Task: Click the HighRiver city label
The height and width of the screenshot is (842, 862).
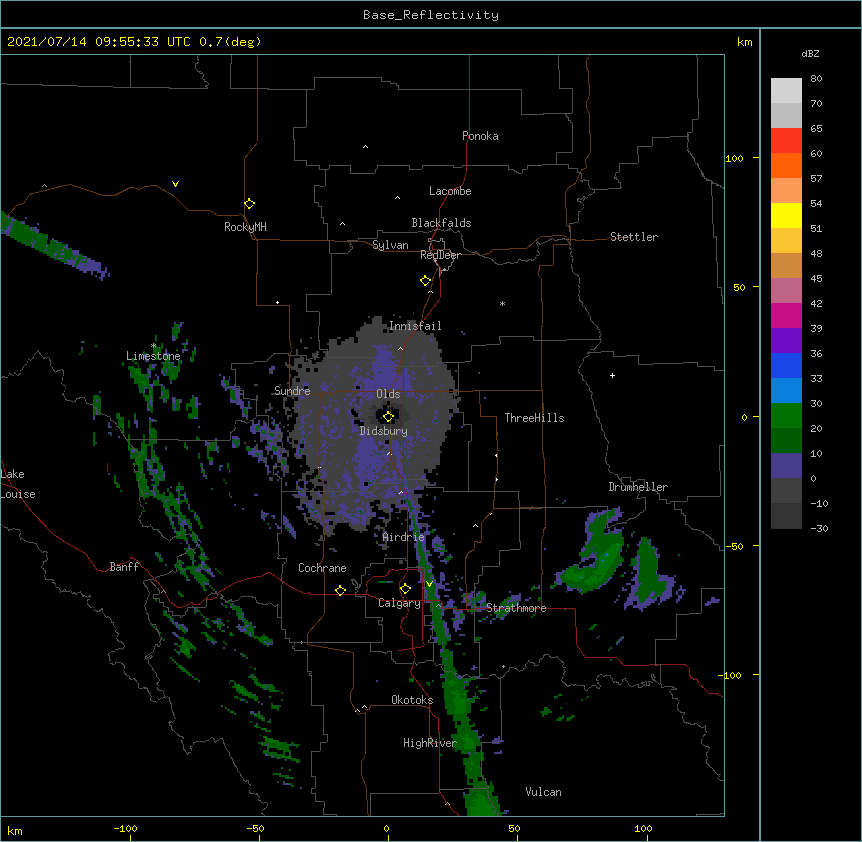Action: [430, 743]
